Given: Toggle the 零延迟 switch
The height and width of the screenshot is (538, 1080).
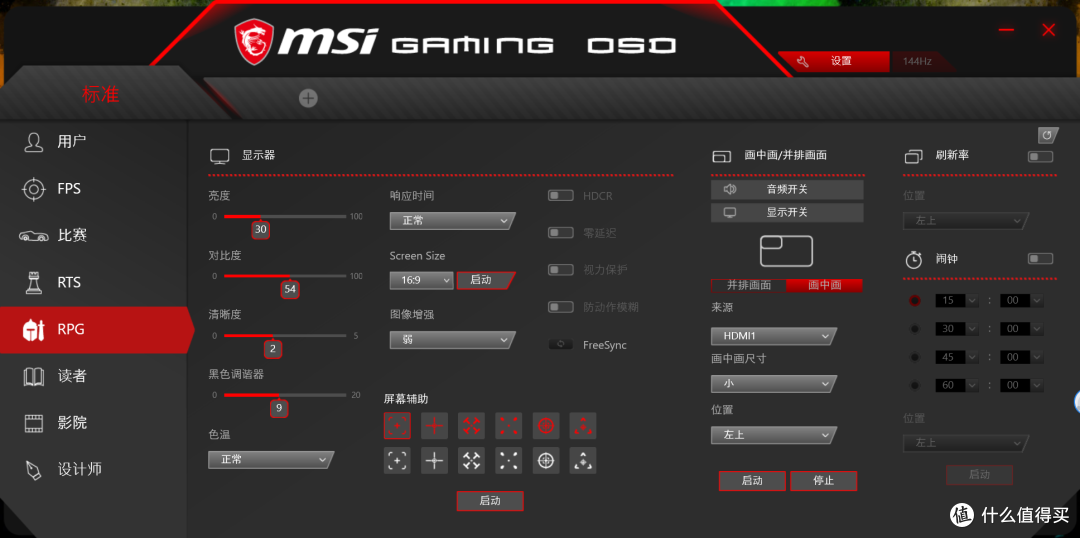Looking at the screenshot, I should click(x=561, y=233).
